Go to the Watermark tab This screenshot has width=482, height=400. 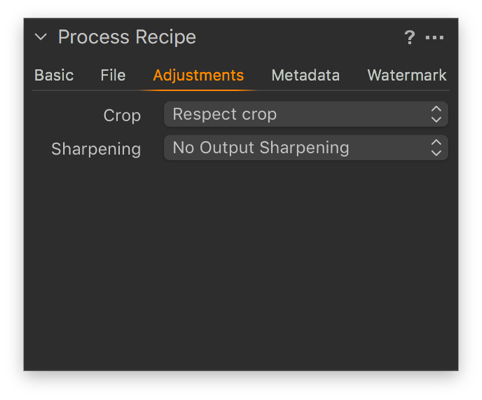[407, 75]
